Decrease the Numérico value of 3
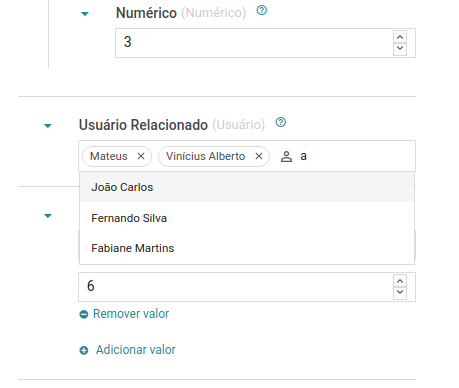Screen dimensions: 459x388 click(x=400, y=49)
